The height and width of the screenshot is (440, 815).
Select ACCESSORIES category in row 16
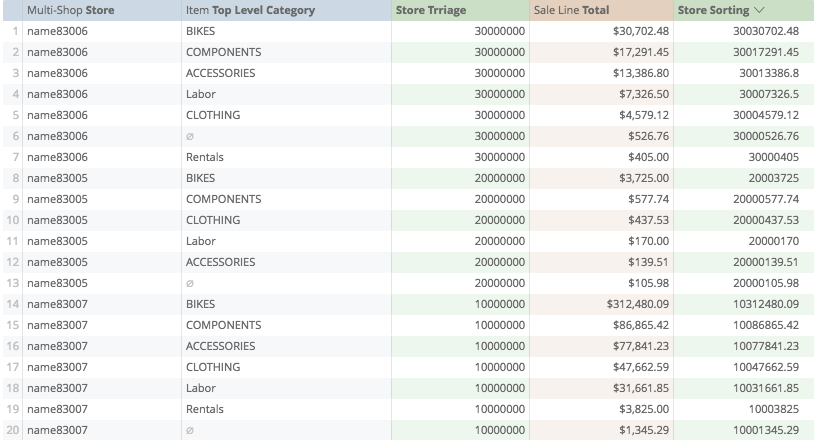tap(220, 346)
